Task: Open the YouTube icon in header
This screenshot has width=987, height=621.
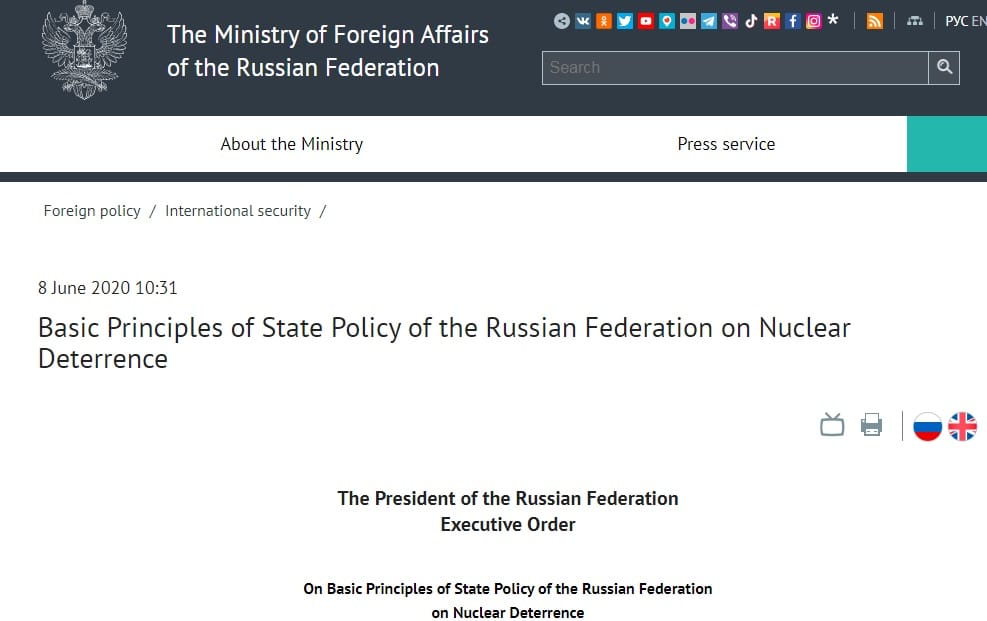Action: [x=646, y=21]
